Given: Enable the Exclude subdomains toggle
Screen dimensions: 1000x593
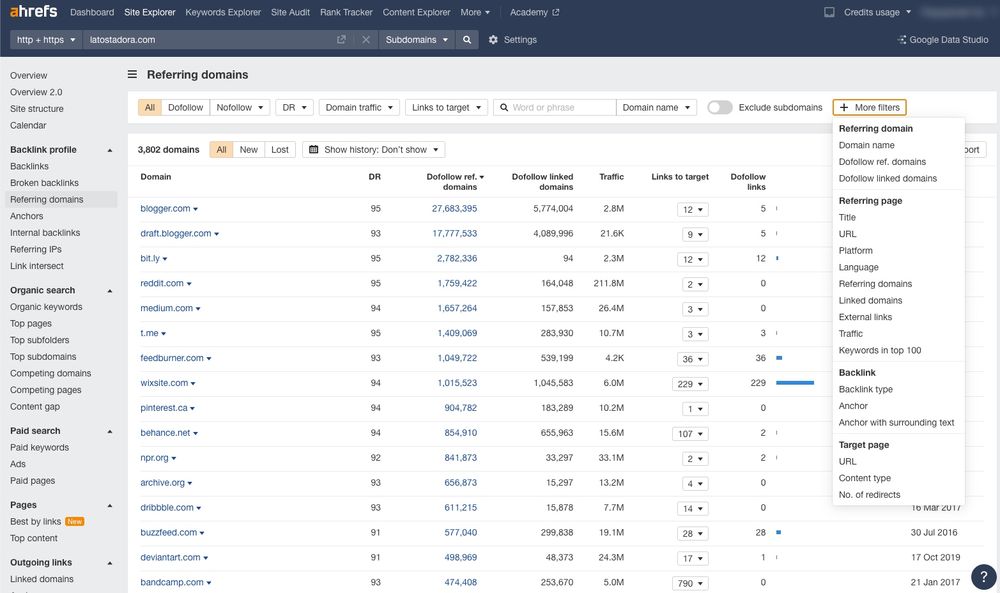Looking at the screenshot, I should (x=720, y=106).
